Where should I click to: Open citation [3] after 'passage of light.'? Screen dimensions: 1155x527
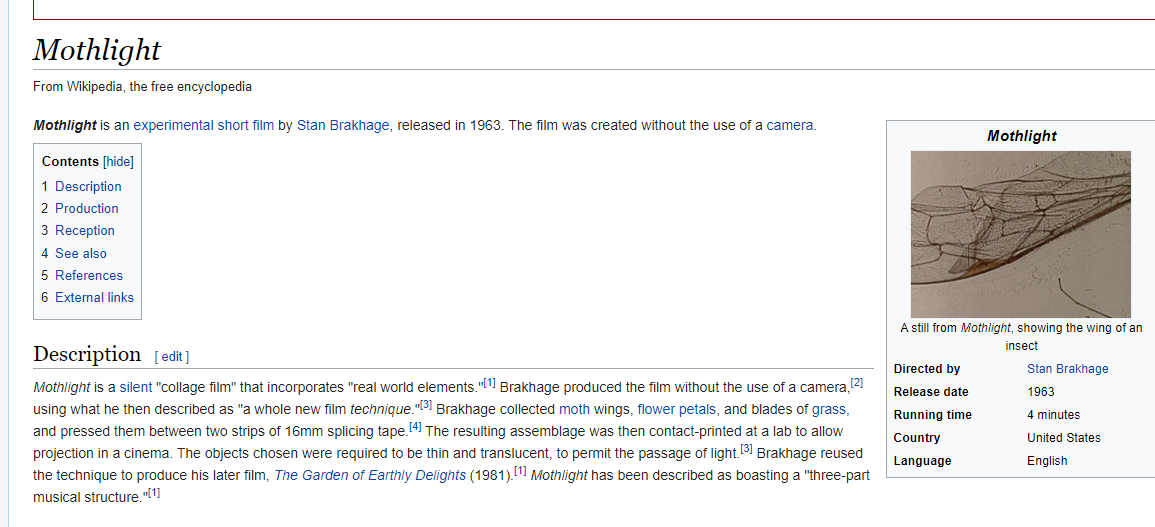click(x=746, y=449)
